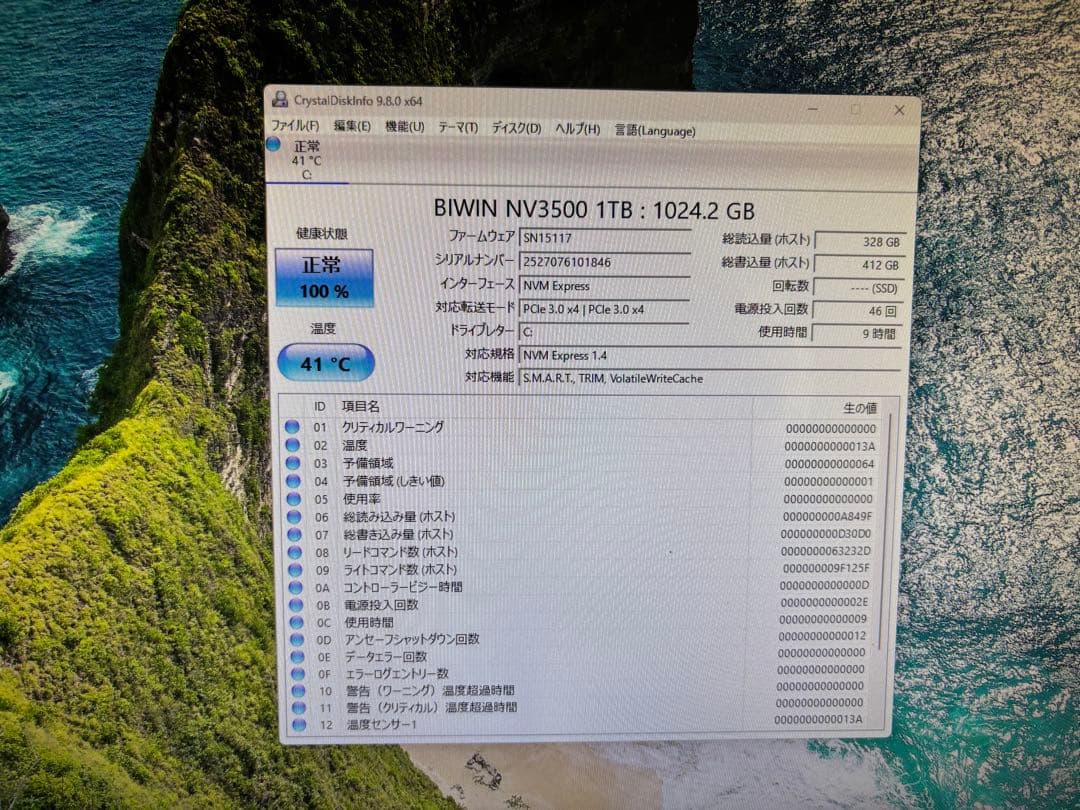Click the power on hours value 9 時間
1080x810 pixels.
tap(855, 333)
